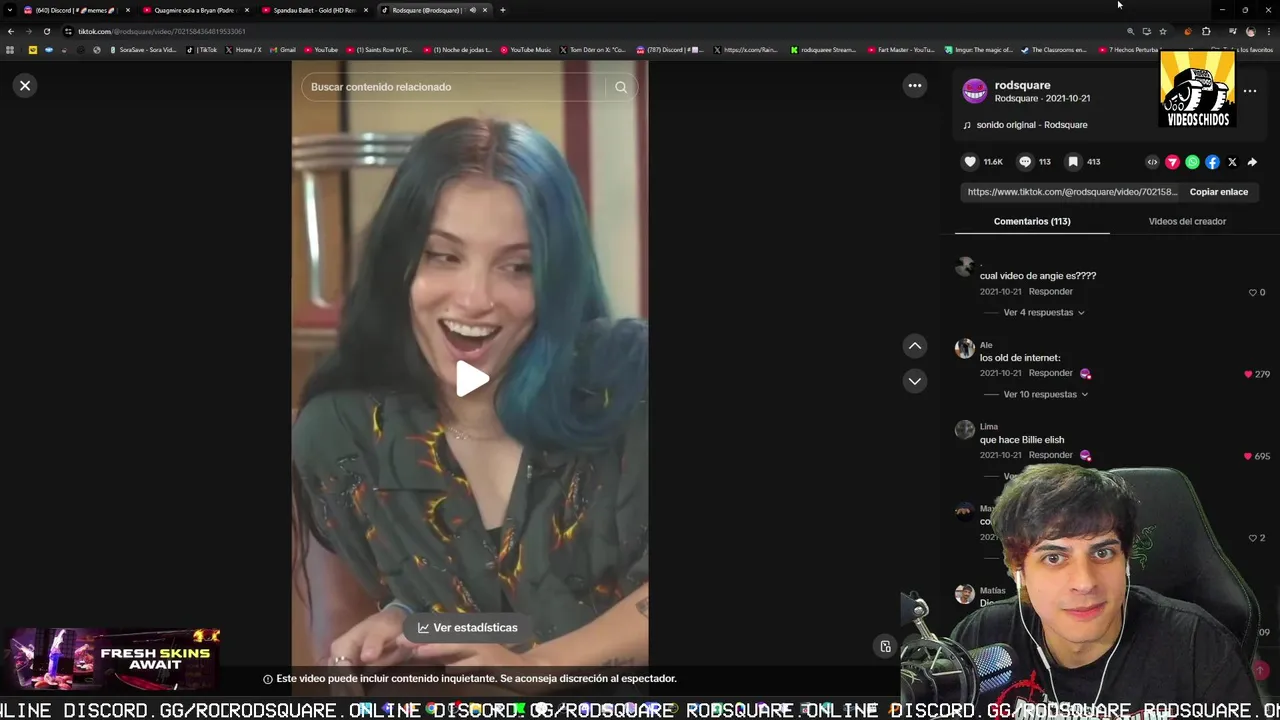Open more share options arrow

click(x=1252, y=162)
